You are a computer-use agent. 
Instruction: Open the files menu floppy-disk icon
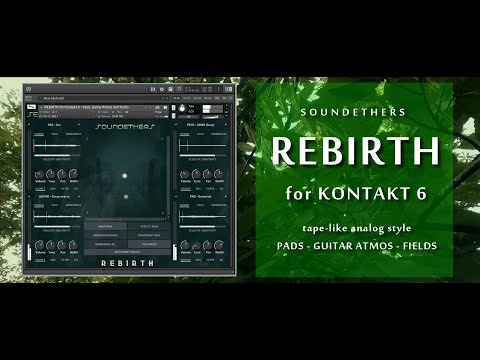170,89
